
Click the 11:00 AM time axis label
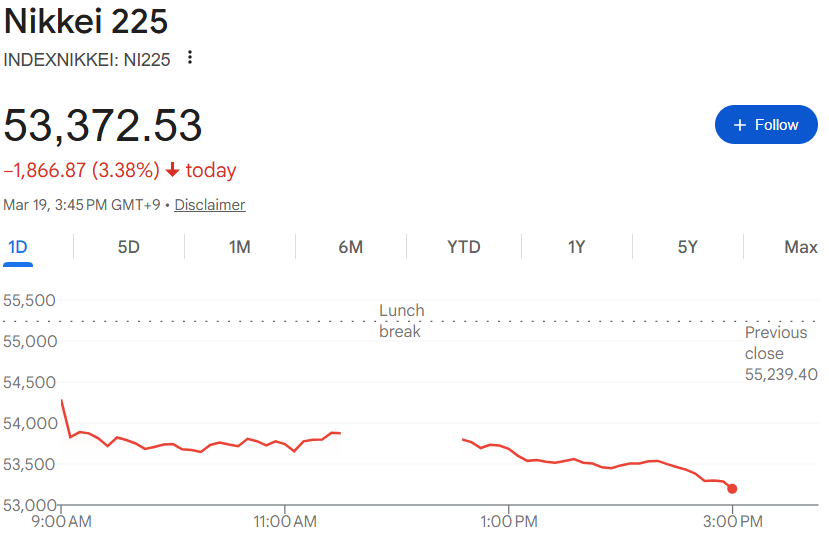pos(285,521)
